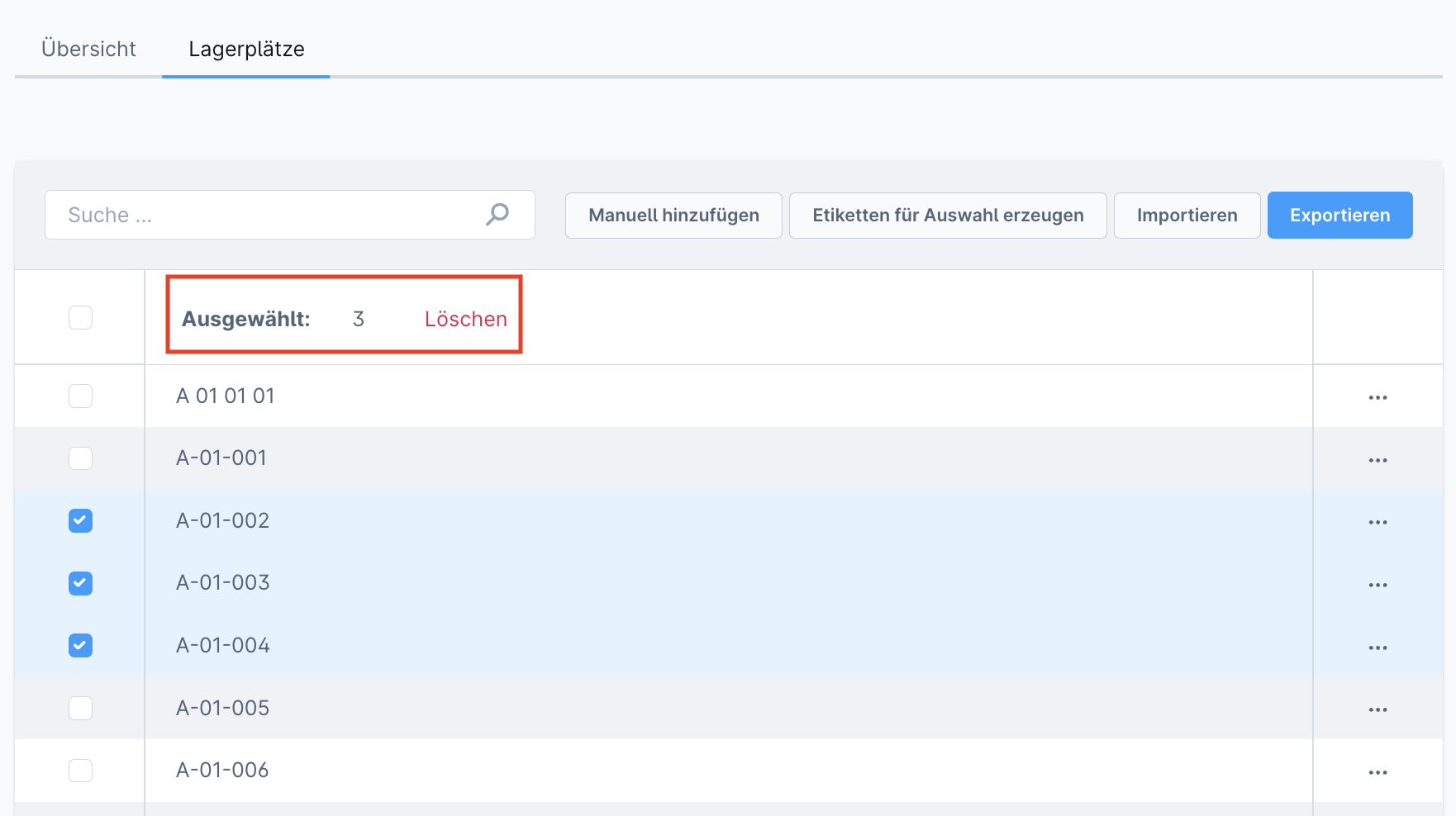Image resolution: width=1456 pixels, height=816 pixels.
Task: Open the ellipsis menu for A-01-006
Action: pyautogui.click(x=1377, y=772)
